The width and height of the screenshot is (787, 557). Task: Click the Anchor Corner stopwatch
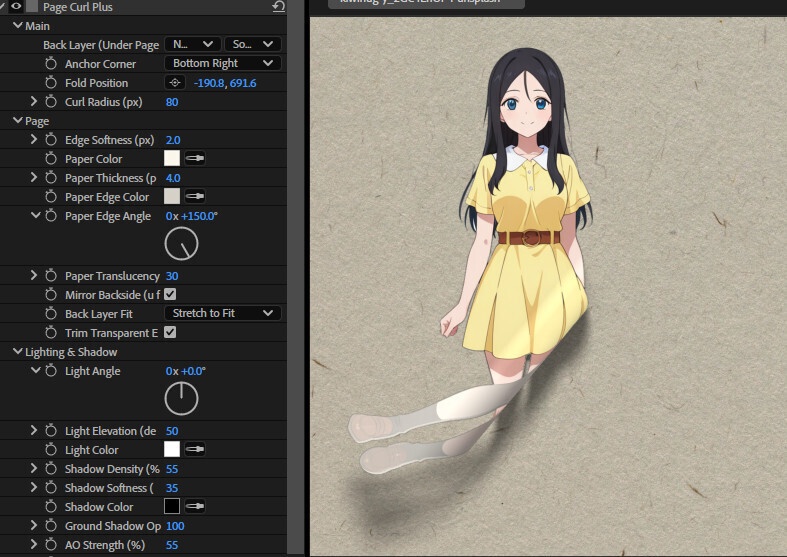pyautogui.click(x=51, y=64)
